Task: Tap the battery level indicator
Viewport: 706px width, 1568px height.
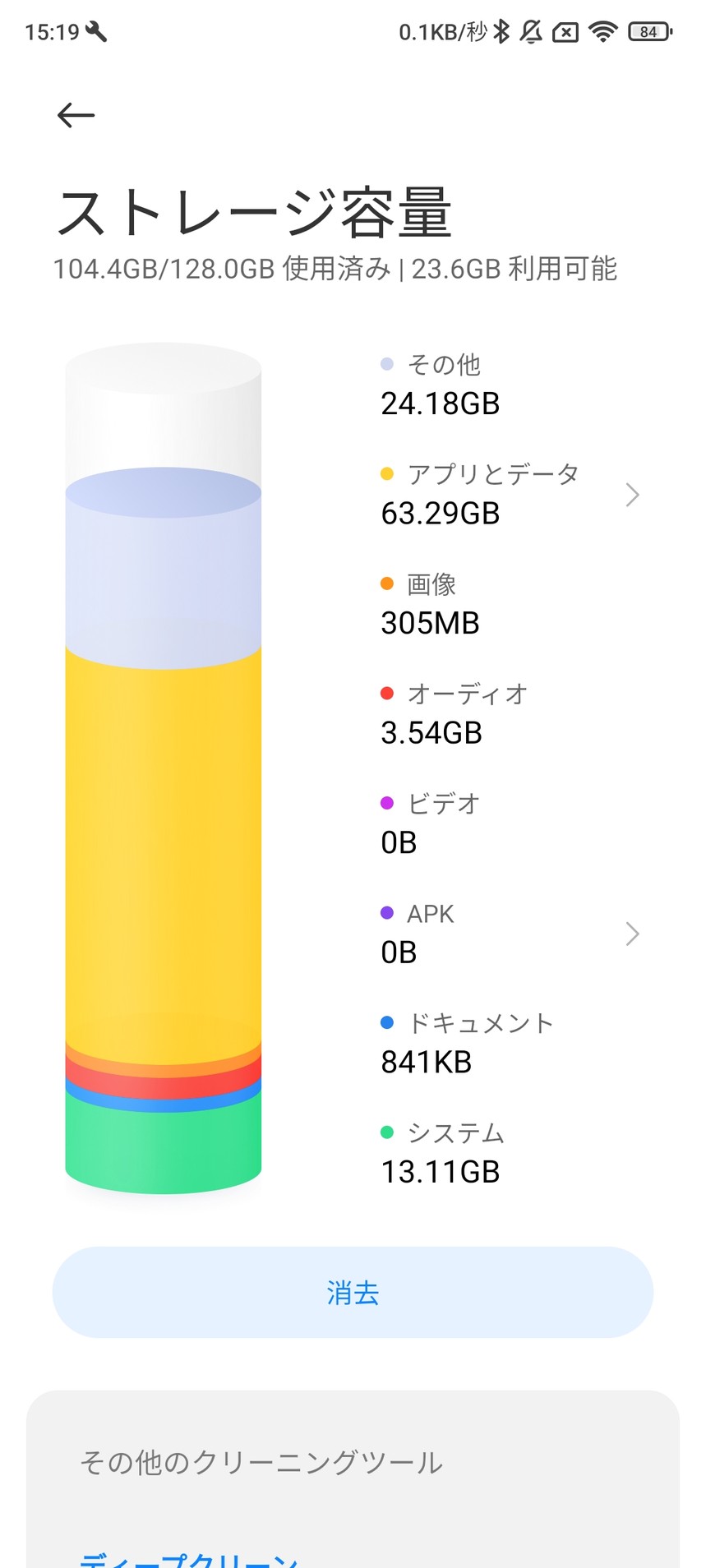Action: (x=649, y=32)
